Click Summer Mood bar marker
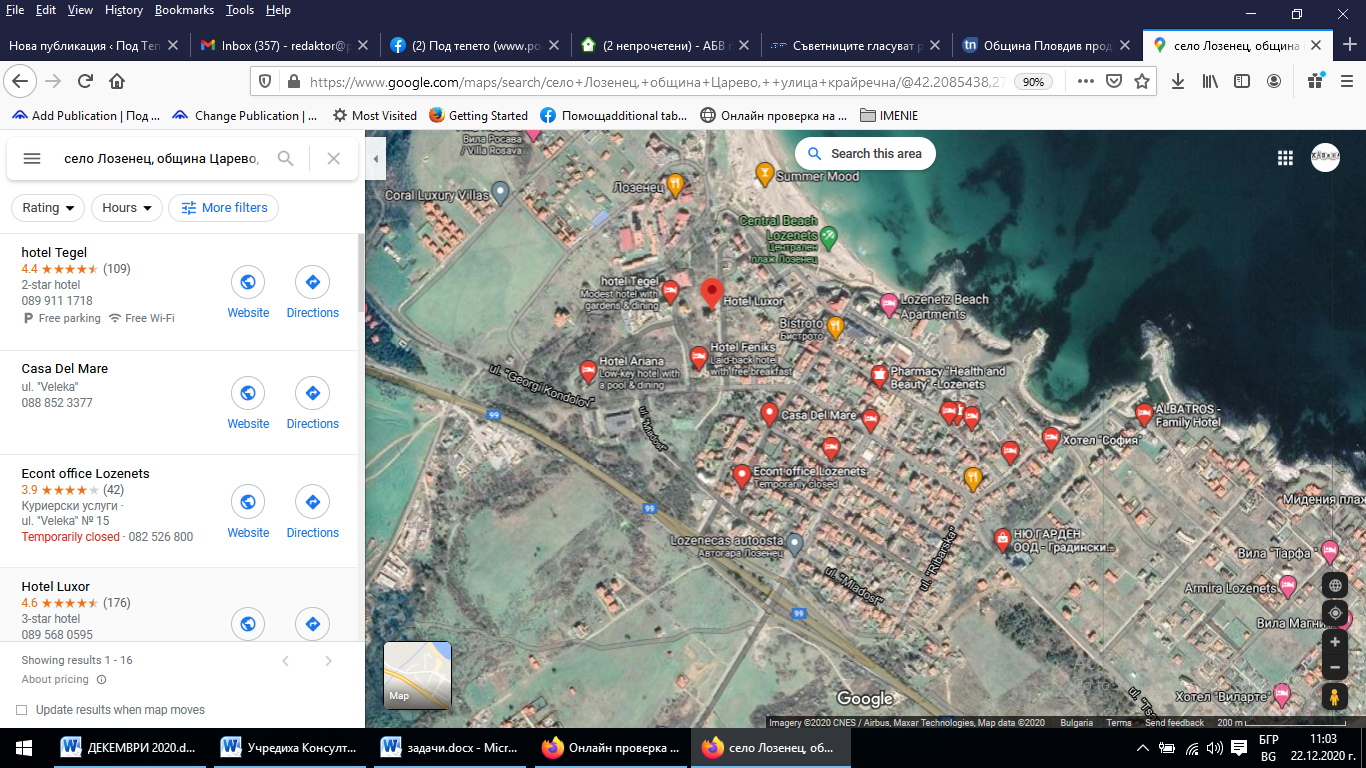The image size is (1366, 768). tap(764, 174)
